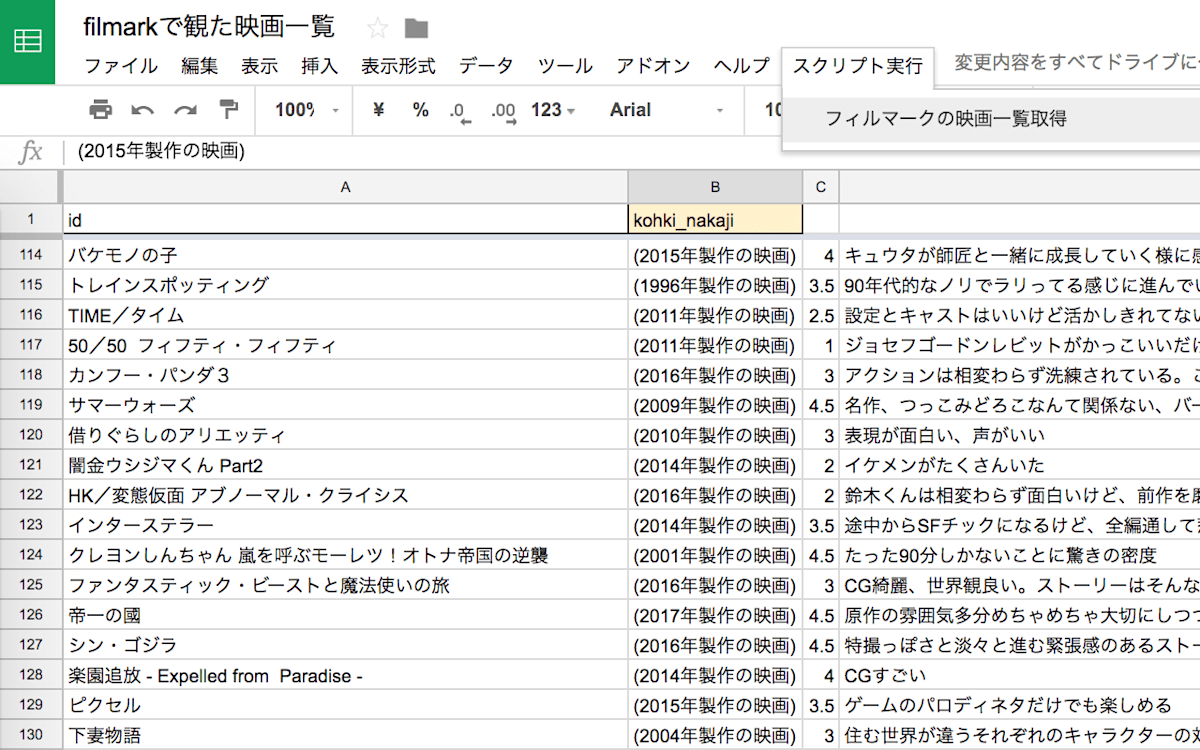Click cell シン・ゴジラ

tap(345, 645)
